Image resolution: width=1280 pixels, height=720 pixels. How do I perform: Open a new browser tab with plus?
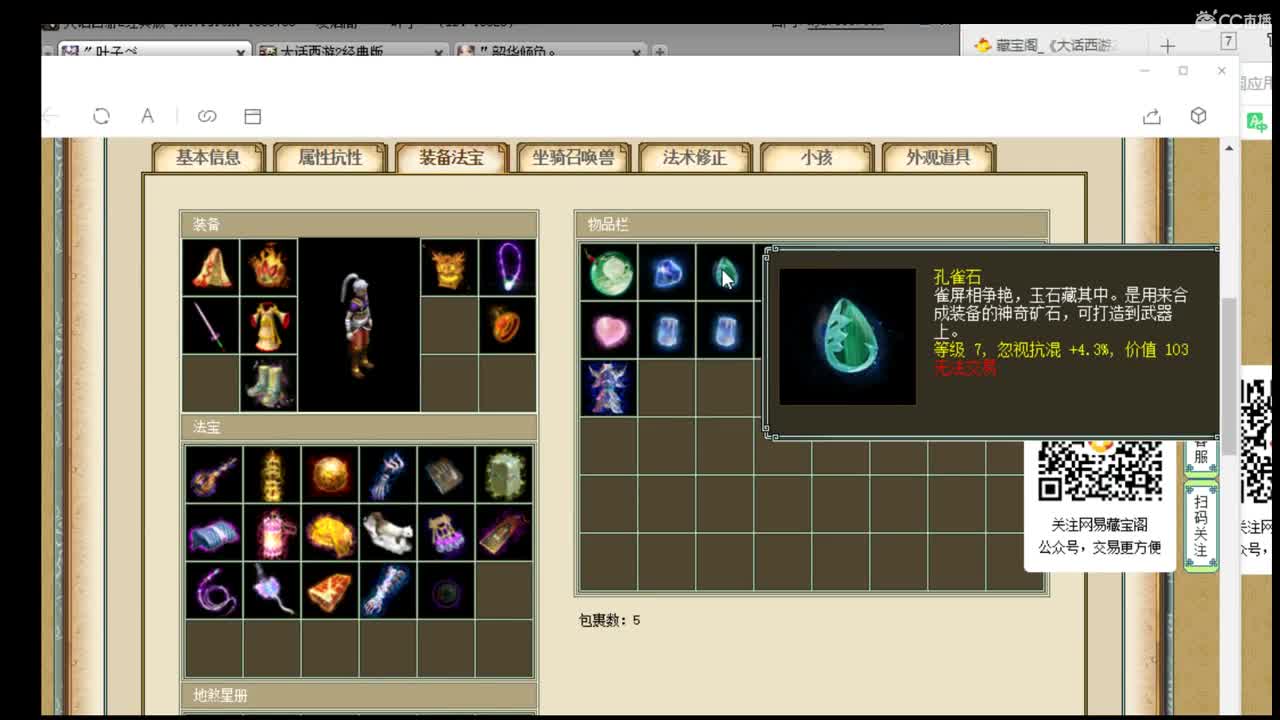click(x=1167, y=45)
